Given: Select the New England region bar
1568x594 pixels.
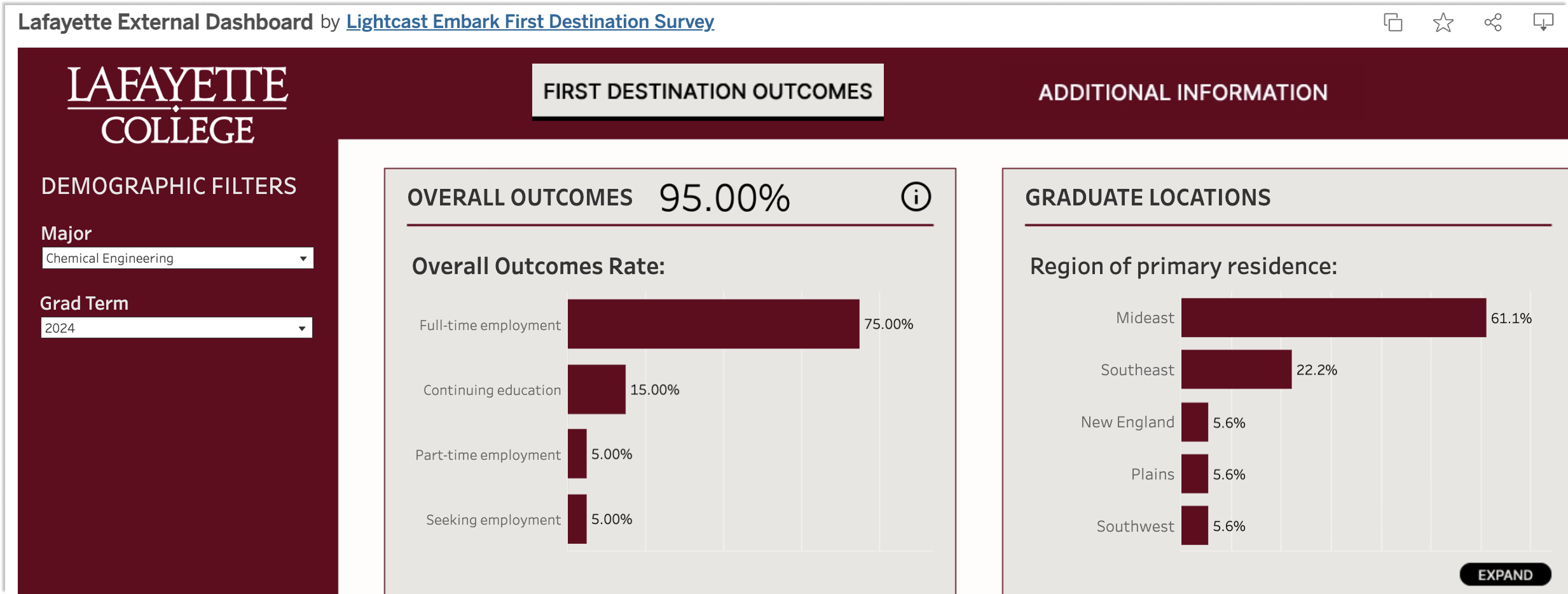Looking at the screenshot, I should pyautogui.click(x=1194, y=422).
